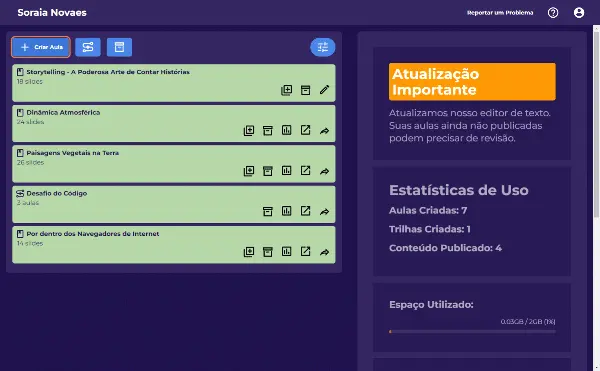Click the Criar Aula button
Image resolution: width=600 pixels, height=371 pixels.
[41, 47]
